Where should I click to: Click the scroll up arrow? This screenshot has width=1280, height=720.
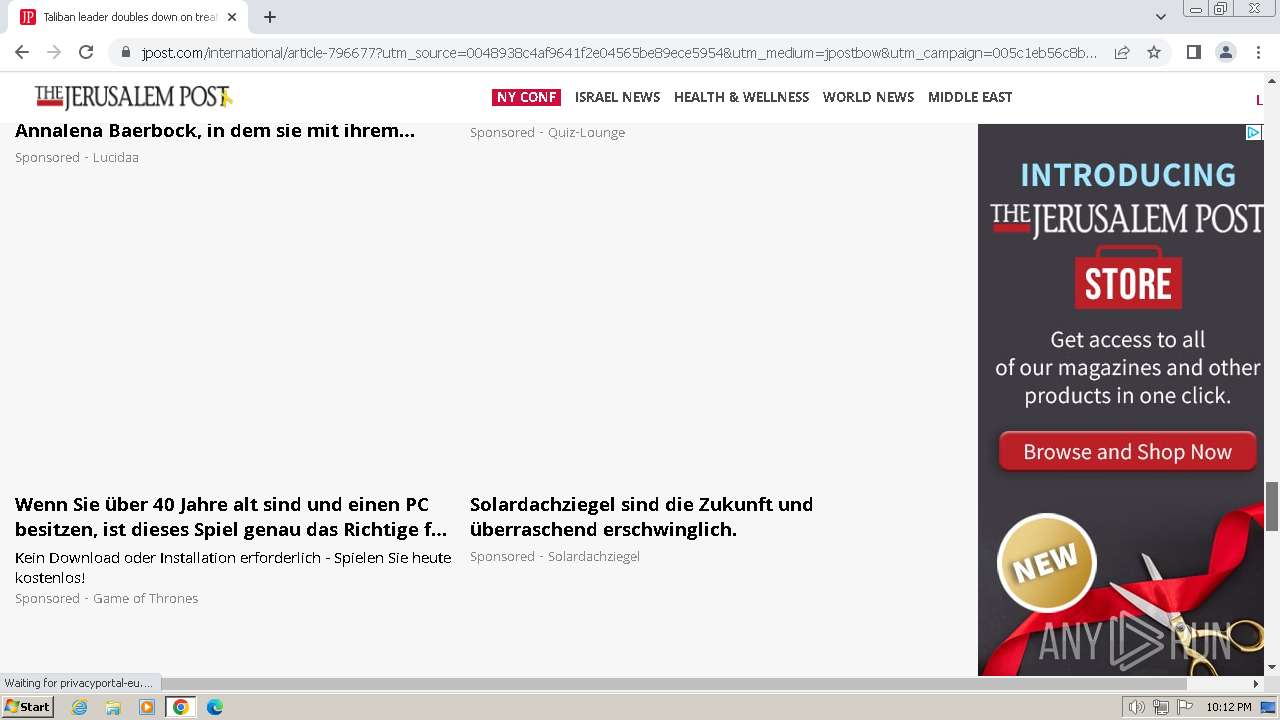click(1272, 80)
